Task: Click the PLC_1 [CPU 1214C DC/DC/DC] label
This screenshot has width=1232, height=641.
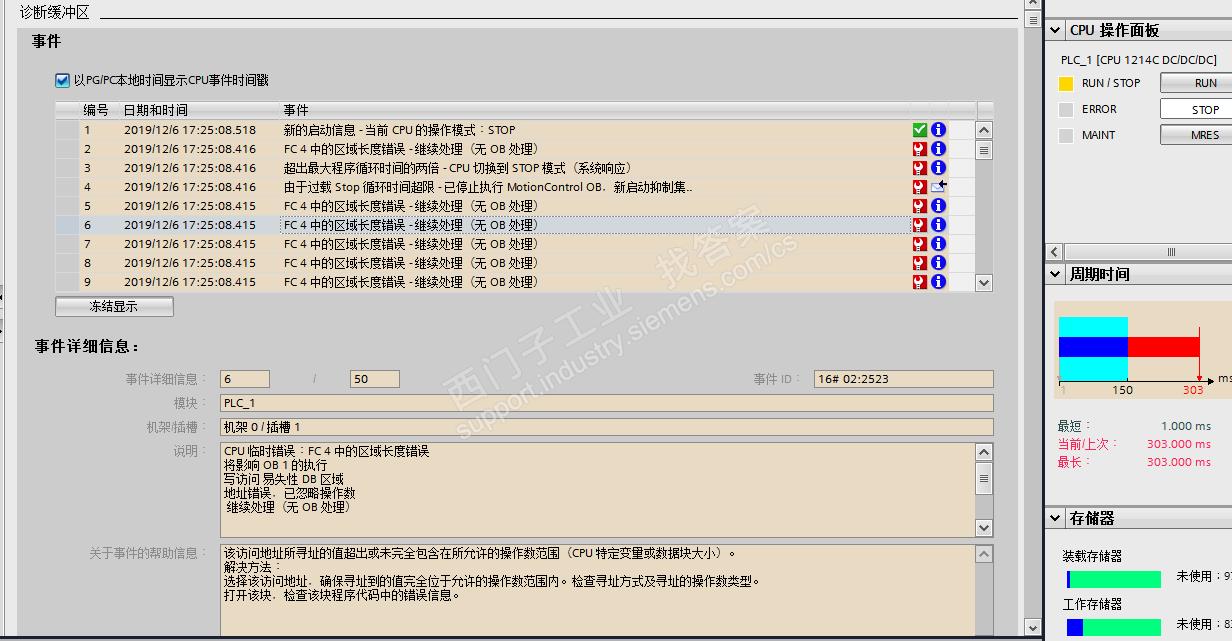Action: pos(1139,60)
